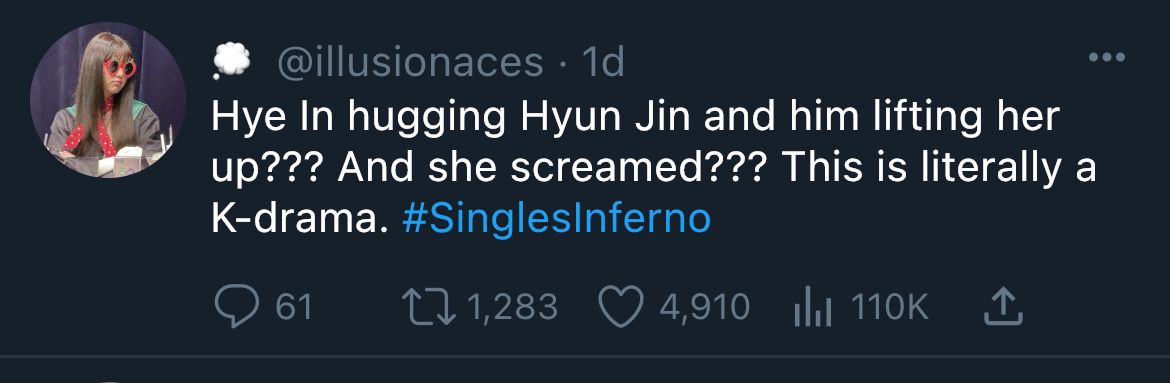
Task: Open the @illusionaces profile handle
Action: (x=410, y=63)
